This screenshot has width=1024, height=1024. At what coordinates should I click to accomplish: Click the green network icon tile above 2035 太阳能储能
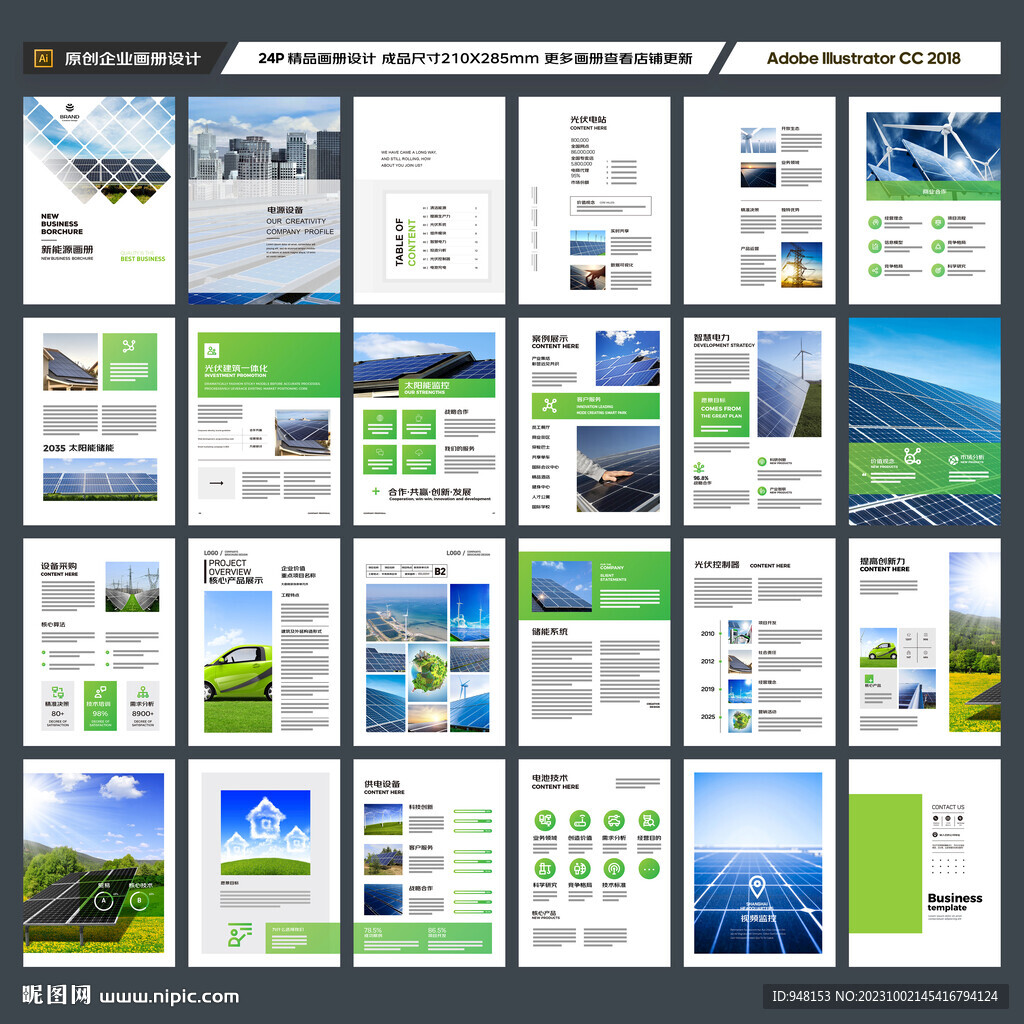point(129,362)
